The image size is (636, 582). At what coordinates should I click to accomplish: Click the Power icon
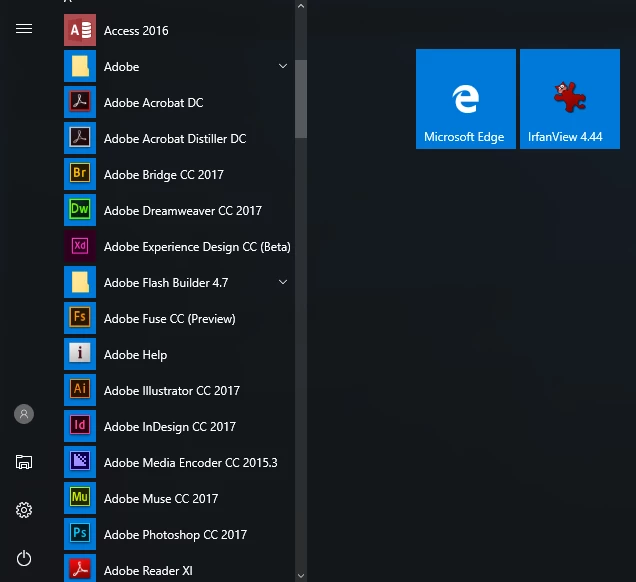[x=24, y=558]
